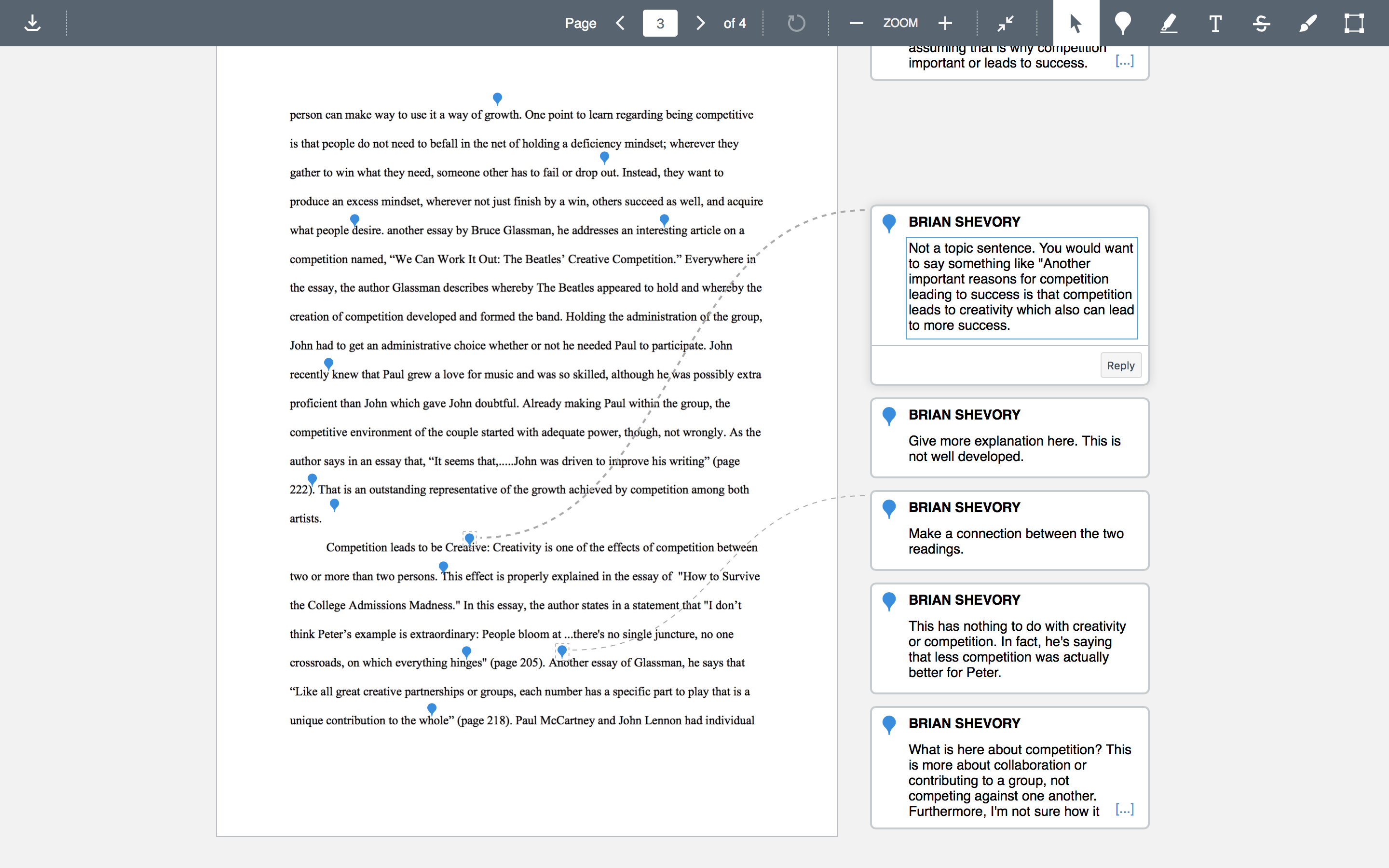The height and width of the screenshot is (868, 1389).
Task: Click annotation pin above 'Another essay of Glassman'
Action: pos(562,651)
